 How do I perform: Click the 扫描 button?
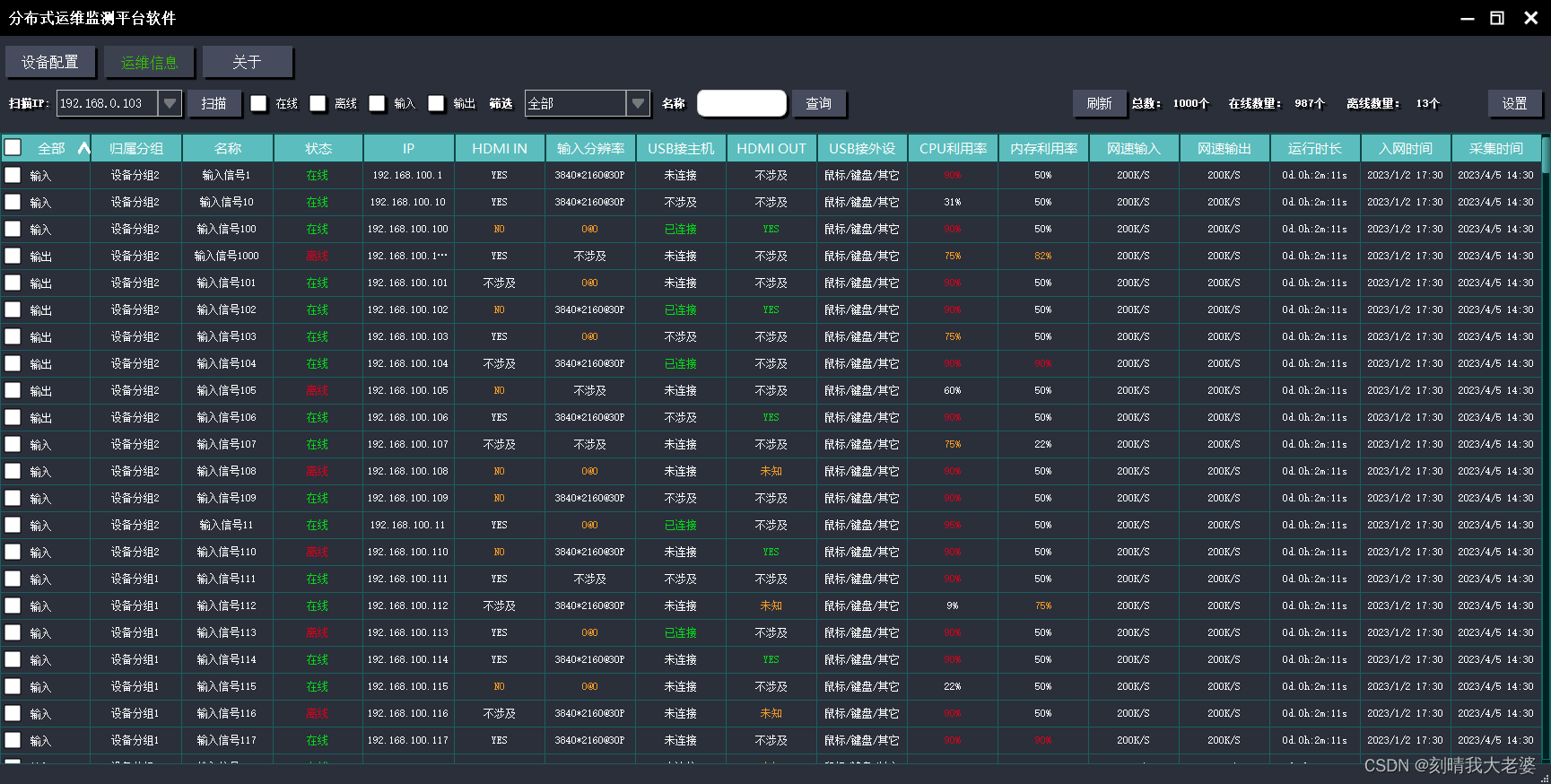point(214,104)
